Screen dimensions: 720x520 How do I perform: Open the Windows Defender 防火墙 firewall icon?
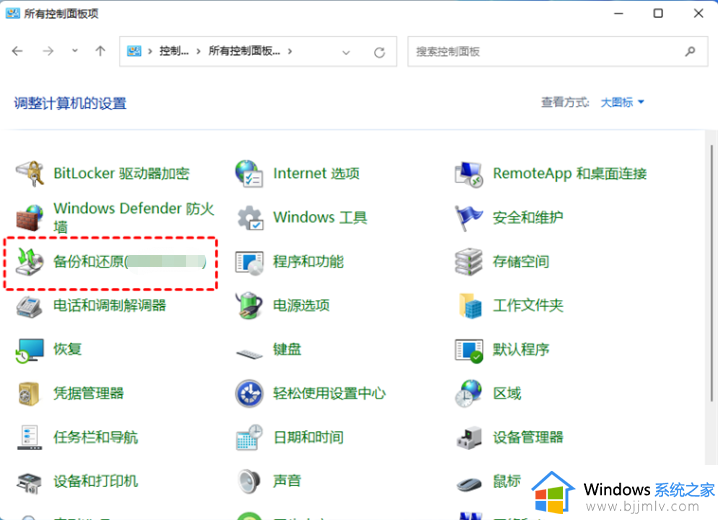point(30,217)
